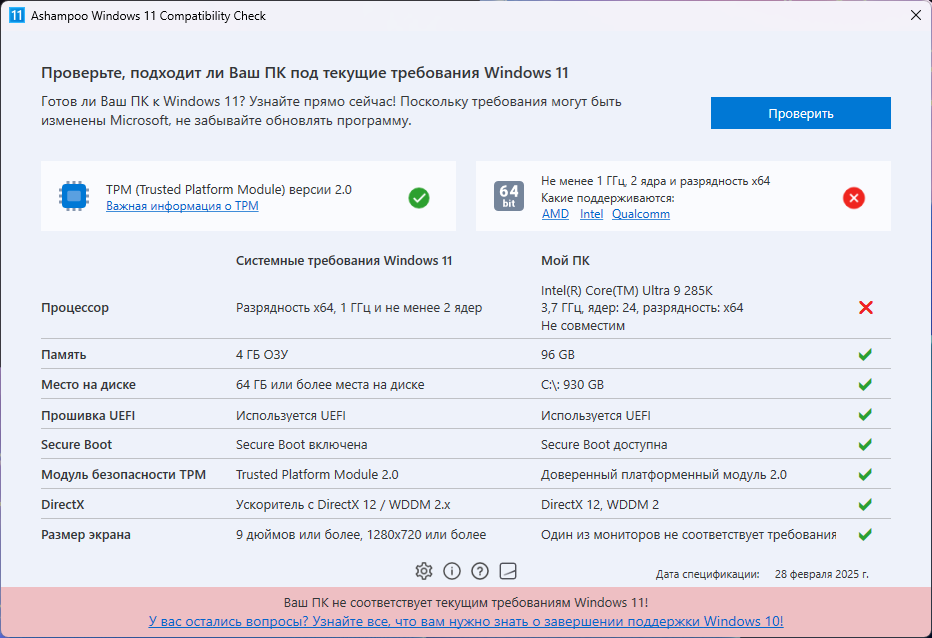Click the red circle X processor status icon
The width and height of the screenshot is (932, 638).
pyautogui.click(x=854, y=198)
